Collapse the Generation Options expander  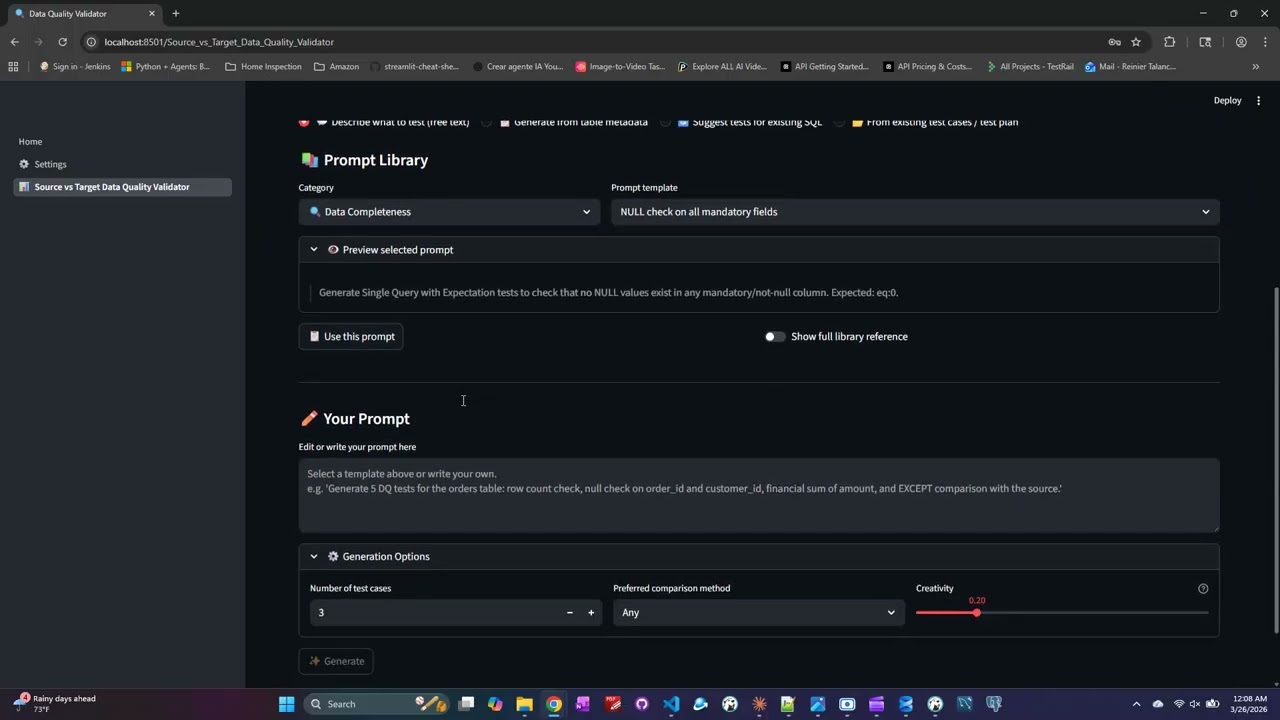coord(759,556)
